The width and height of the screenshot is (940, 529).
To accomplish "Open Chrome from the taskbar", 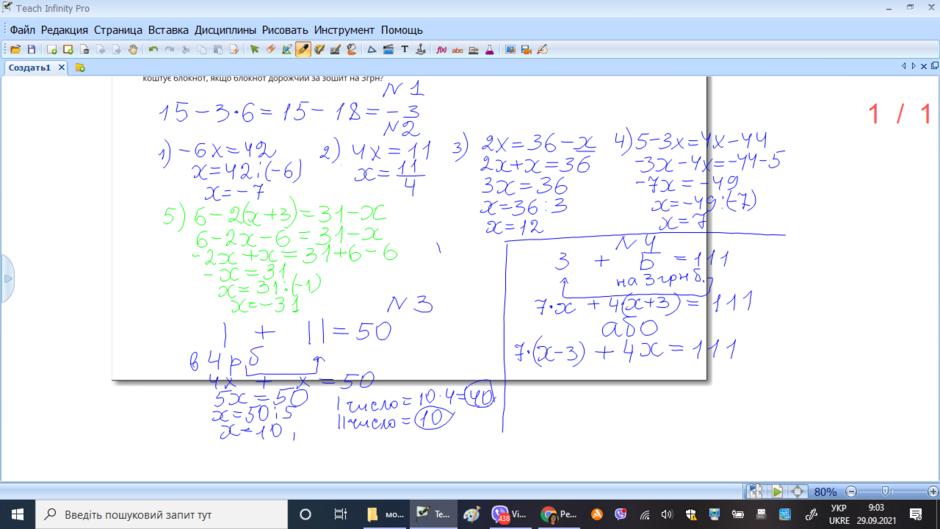I will pos(558,514).
